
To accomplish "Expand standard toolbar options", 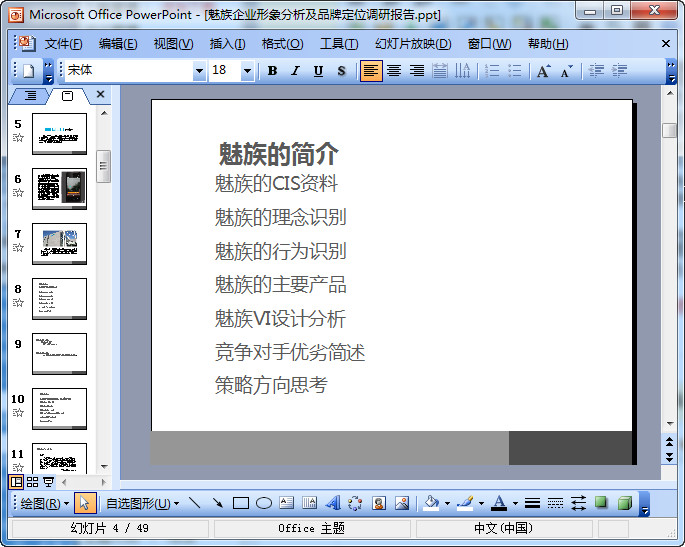I will click(48, 72).
